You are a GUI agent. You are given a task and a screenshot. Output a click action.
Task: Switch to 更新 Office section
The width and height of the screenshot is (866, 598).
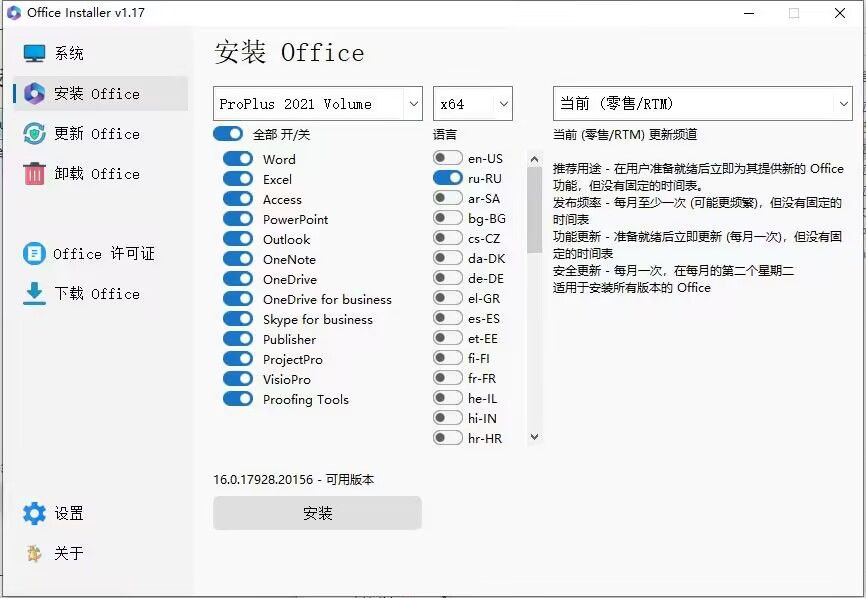coord(97,134)
